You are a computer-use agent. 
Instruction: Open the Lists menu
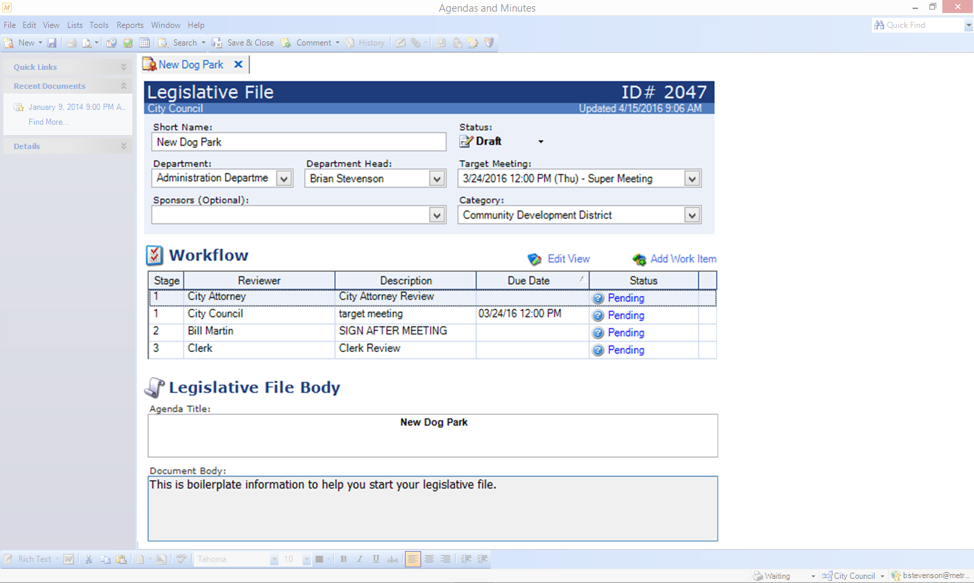pos(75,25)
